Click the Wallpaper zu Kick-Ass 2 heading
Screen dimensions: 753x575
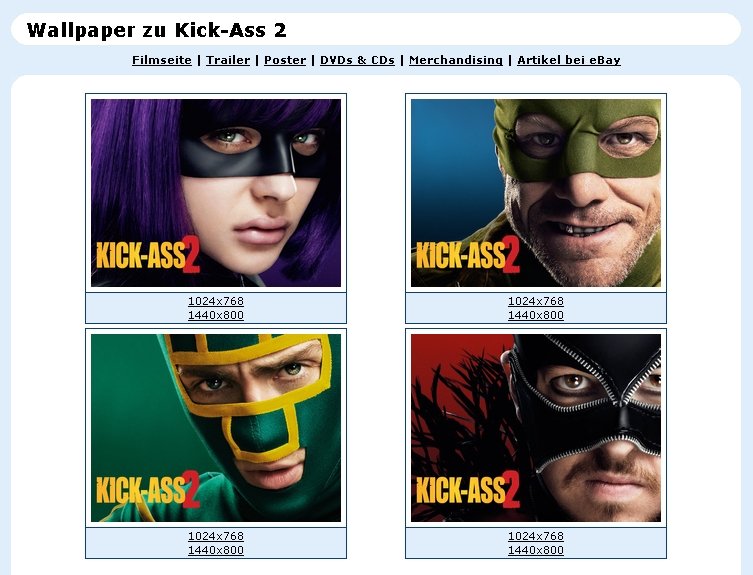(157, 30)
